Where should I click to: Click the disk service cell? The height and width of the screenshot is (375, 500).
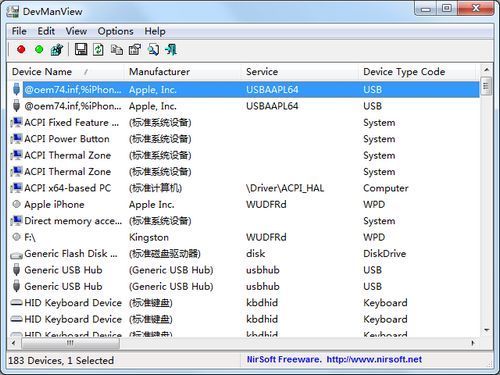tap(256, 254)
